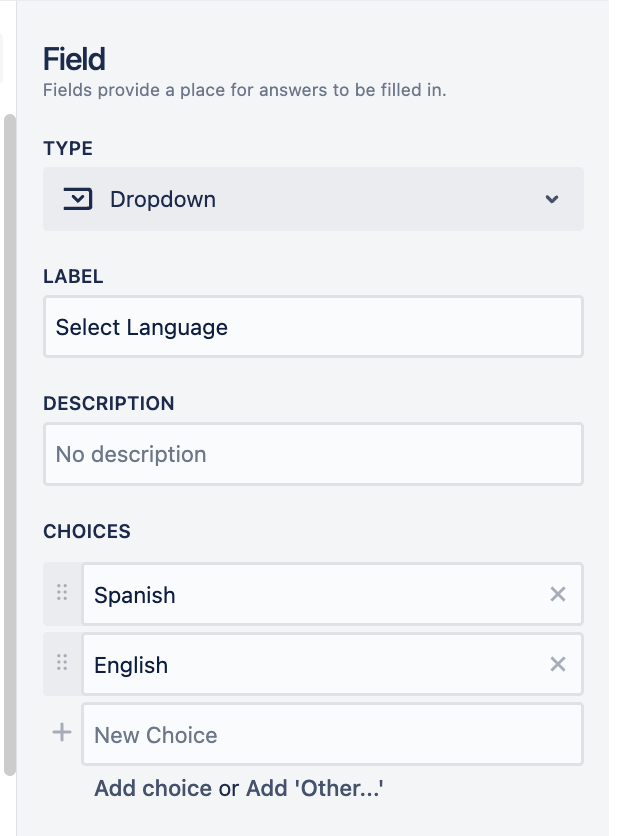Grab the drag handle for Spanish

pos(62,593)
